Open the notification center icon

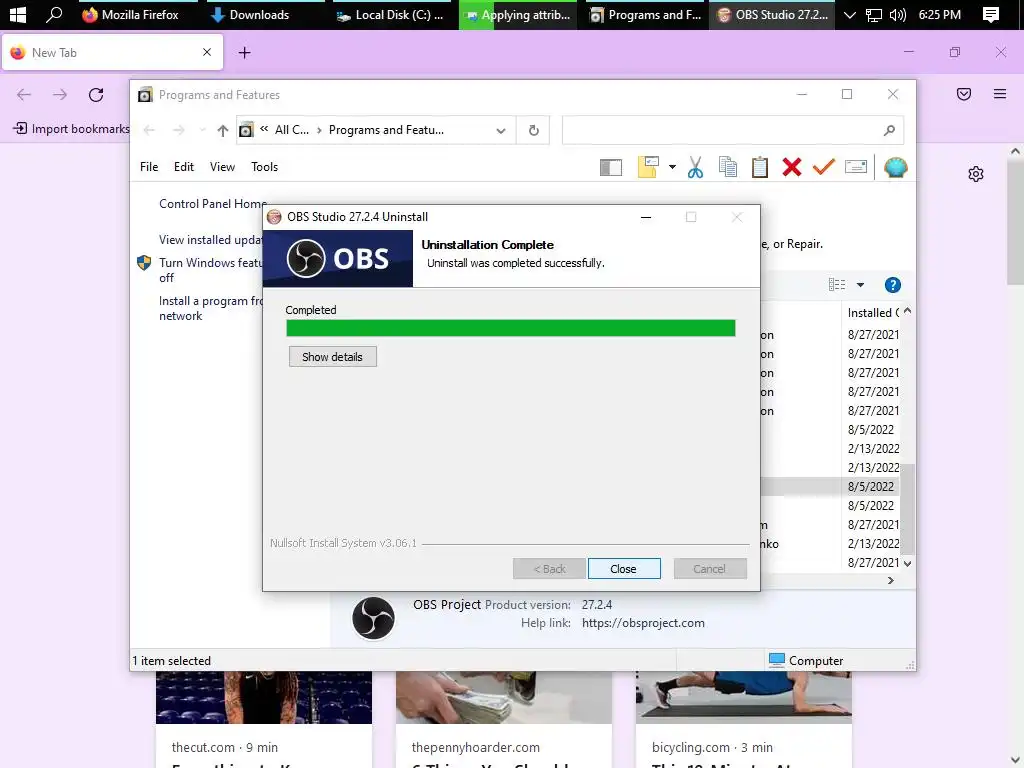pos(991,14)
